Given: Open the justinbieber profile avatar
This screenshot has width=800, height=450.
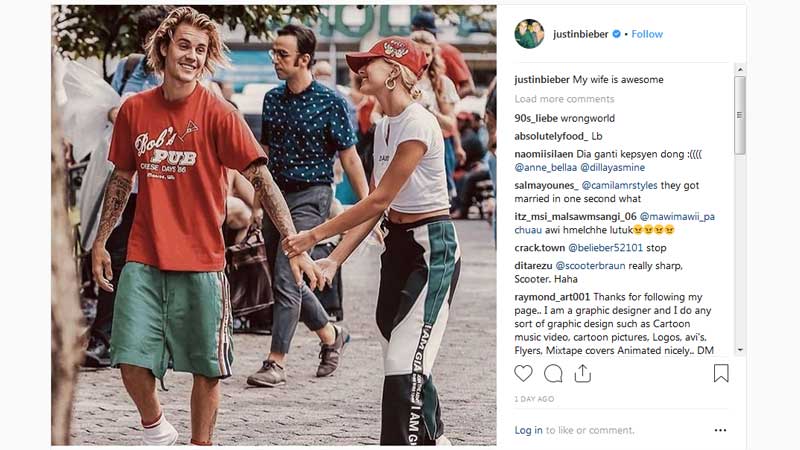Looking at the screenshot, I should 529,34.
